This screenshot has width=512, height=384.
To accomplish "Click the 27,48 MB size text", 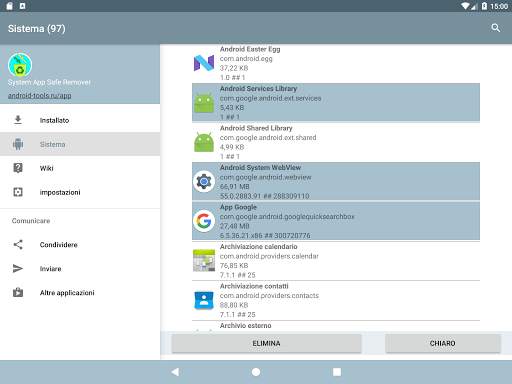I will [x=235, y=226].
